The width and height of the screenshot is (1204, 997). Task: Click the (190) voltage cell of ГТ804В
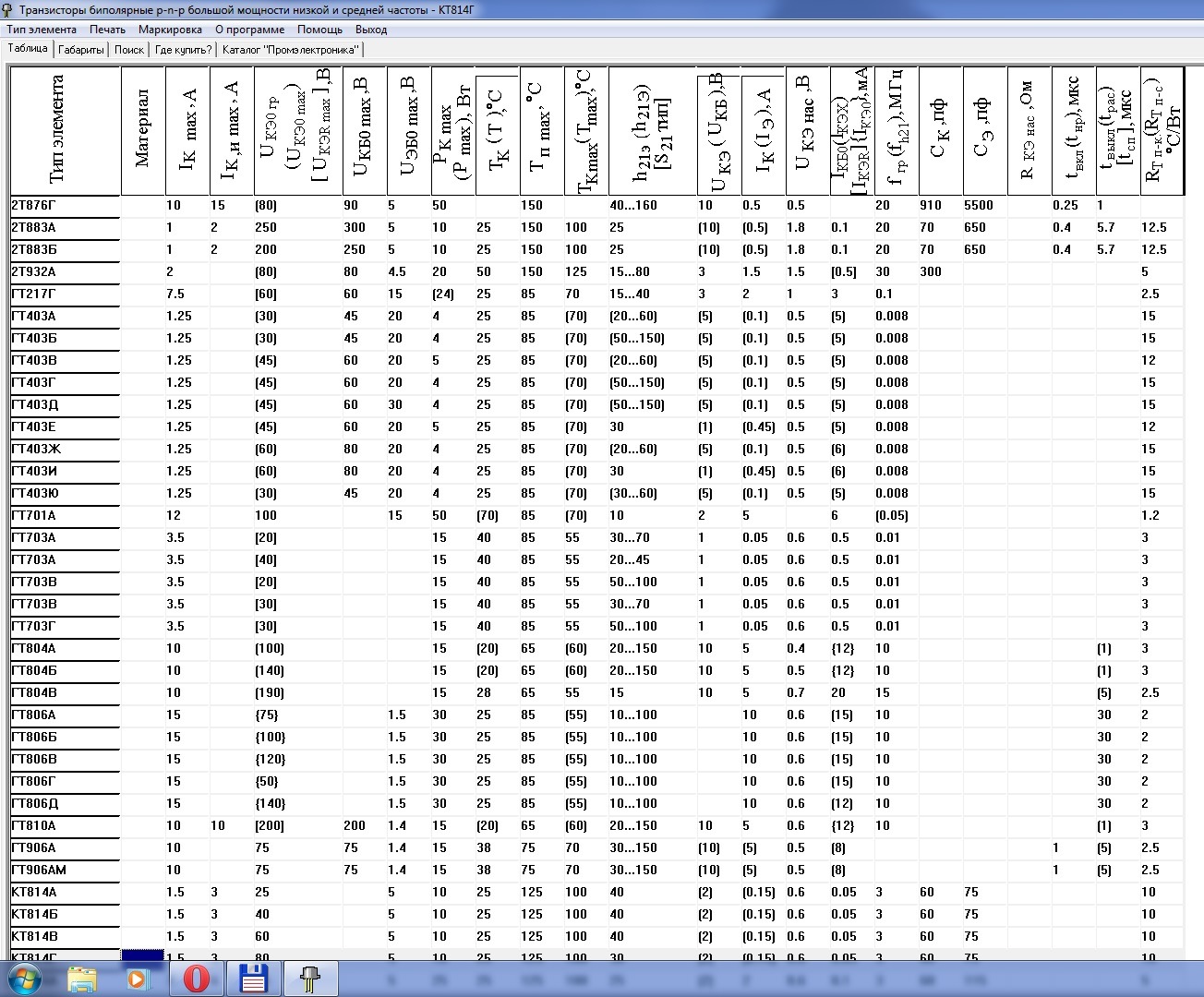(x=298, y=693)
